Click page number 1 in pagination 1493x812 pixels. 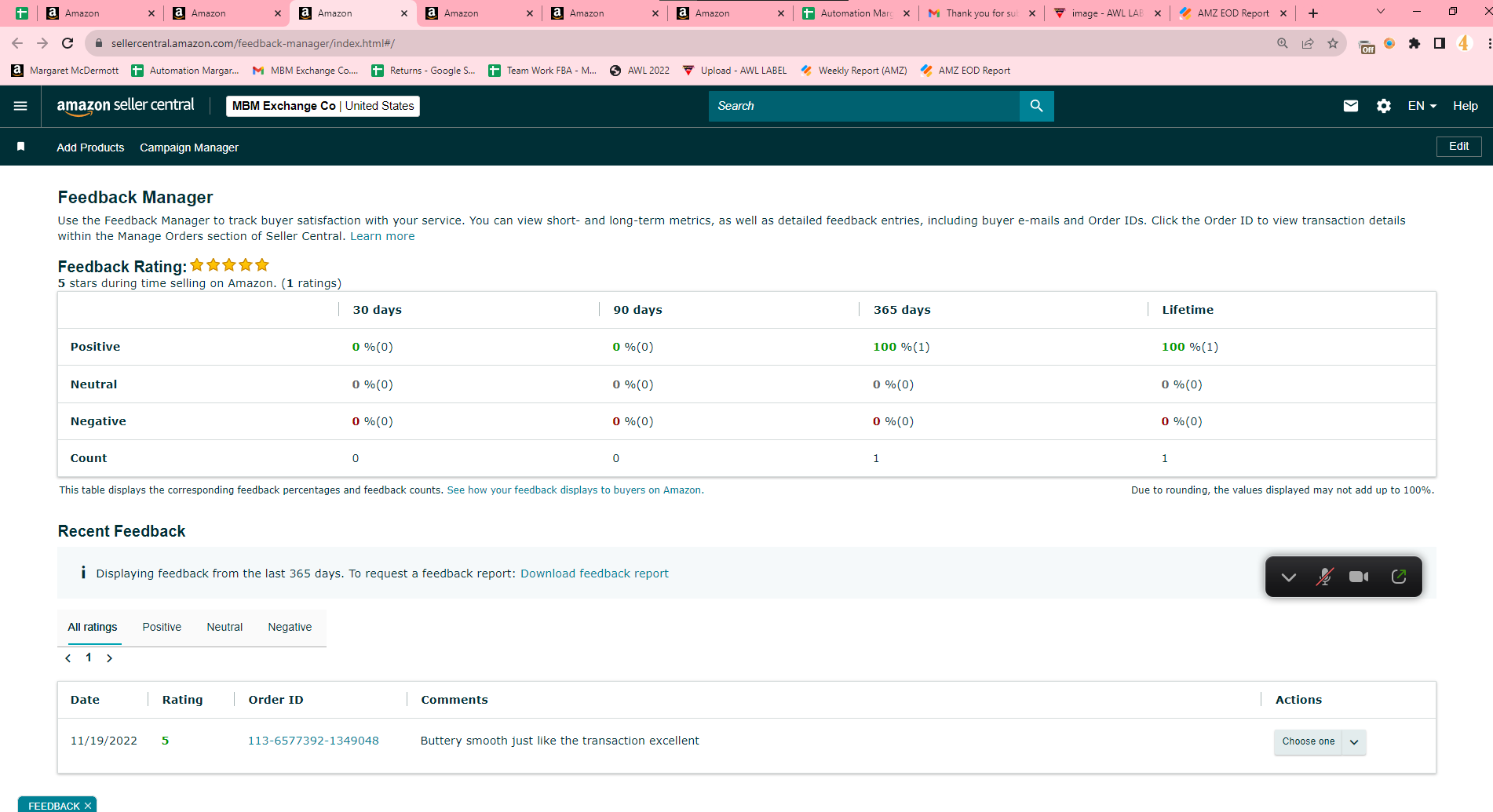pyautogui.click(x=89, y=657)
